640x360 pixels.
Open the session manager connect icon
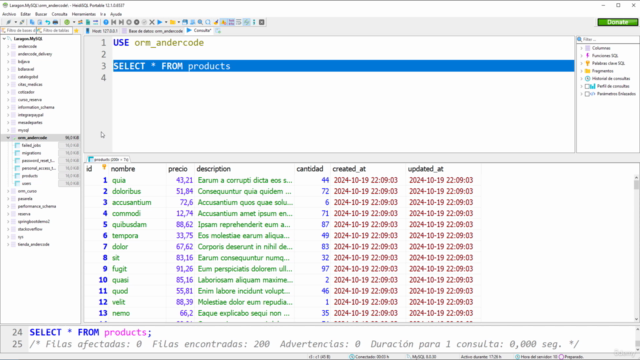[8, 22]
